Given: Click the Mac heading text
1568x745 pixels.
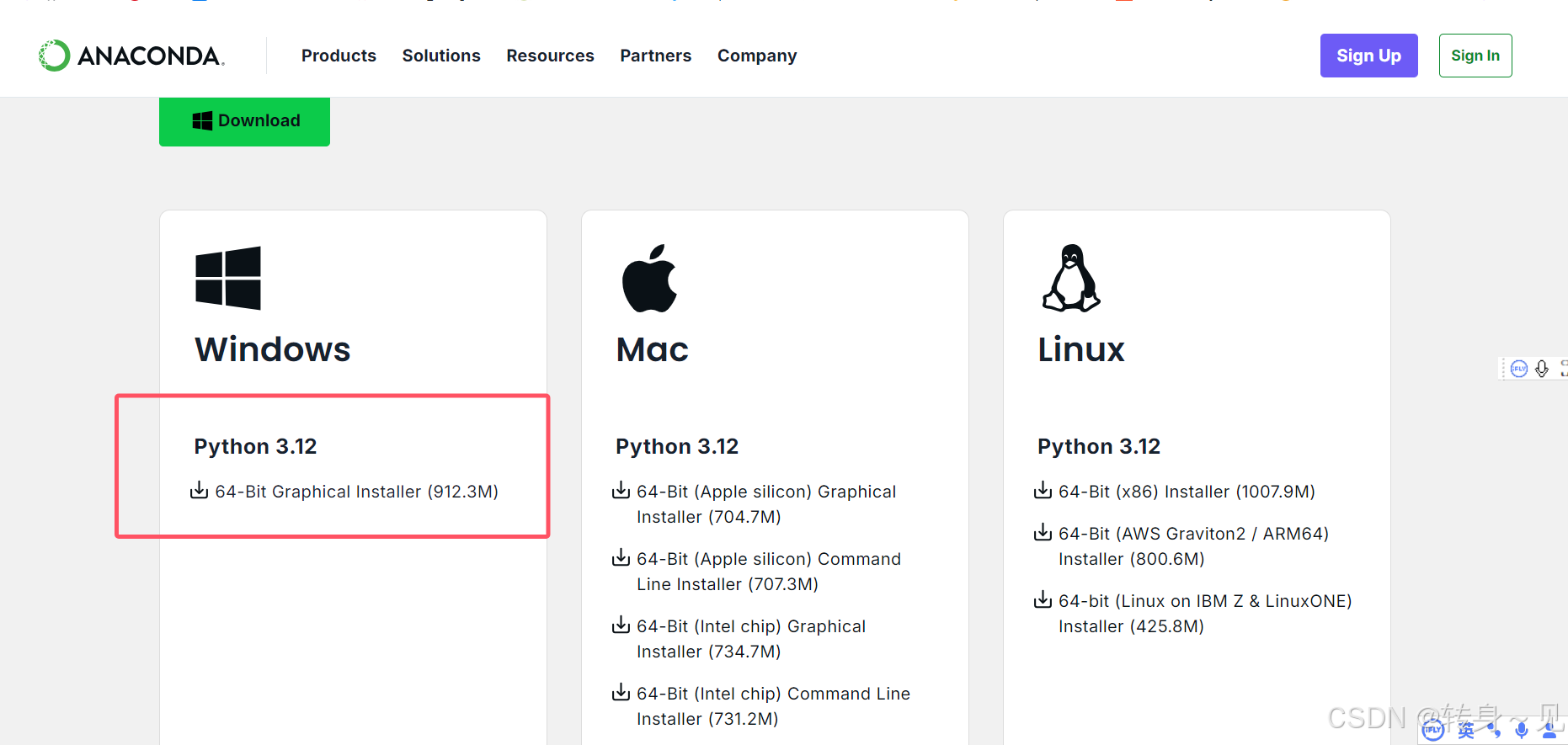Looking at the screenshot, I should click(652, 349).
